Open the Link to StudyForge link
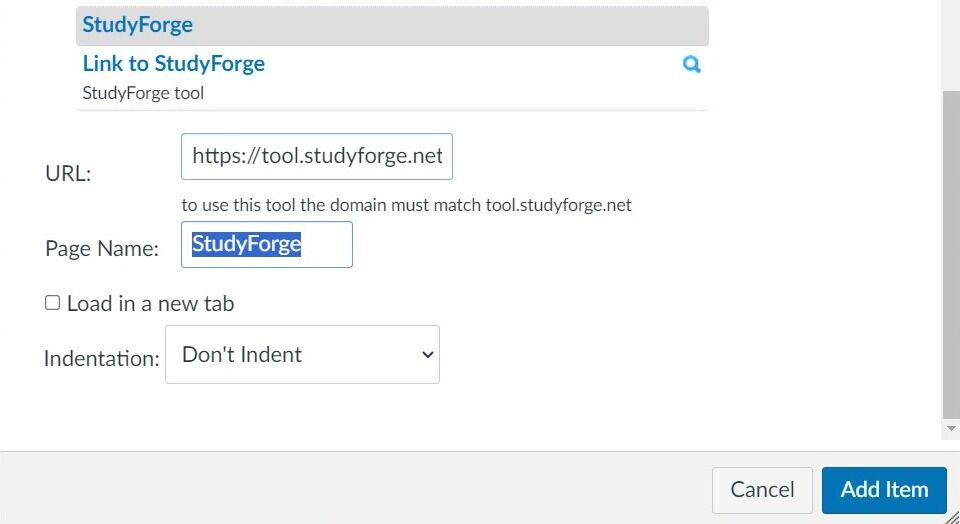Screen dimensions: 960x524 coord(174,64)
